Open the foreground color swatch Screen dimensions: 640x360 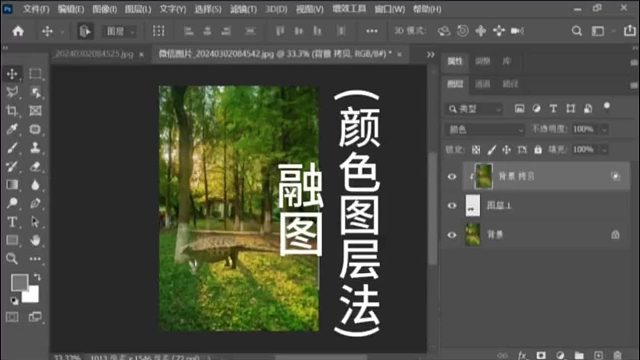tap(19, 282)
